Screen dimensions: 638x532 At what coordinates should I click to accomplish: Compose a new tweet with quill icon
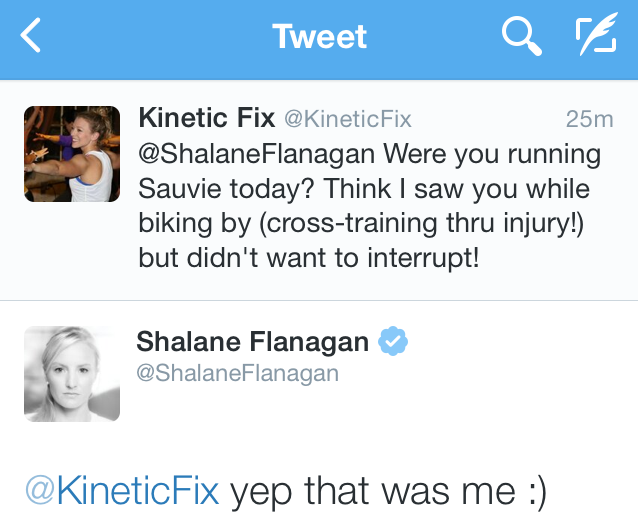(595, 37)
